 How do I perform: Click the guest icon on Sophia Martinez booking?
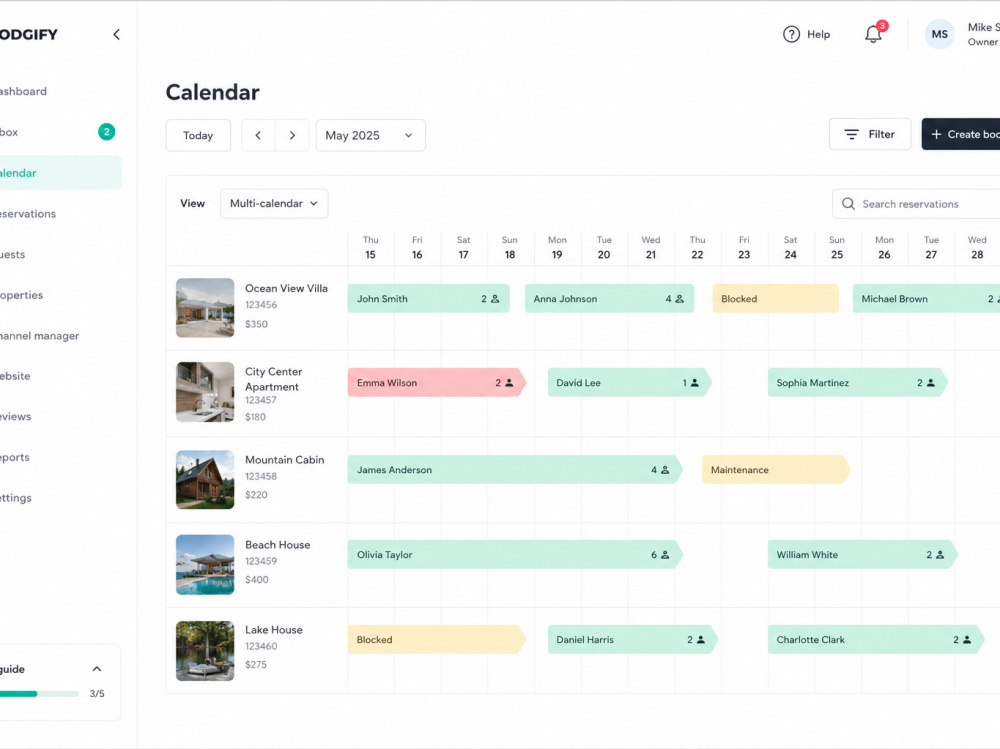[930, 383]
